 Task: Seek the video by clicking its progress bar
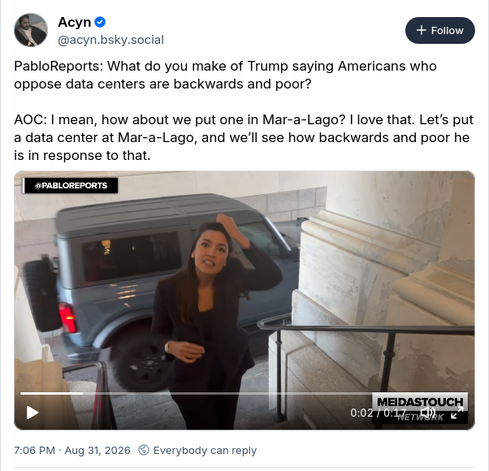coord(244,393)
